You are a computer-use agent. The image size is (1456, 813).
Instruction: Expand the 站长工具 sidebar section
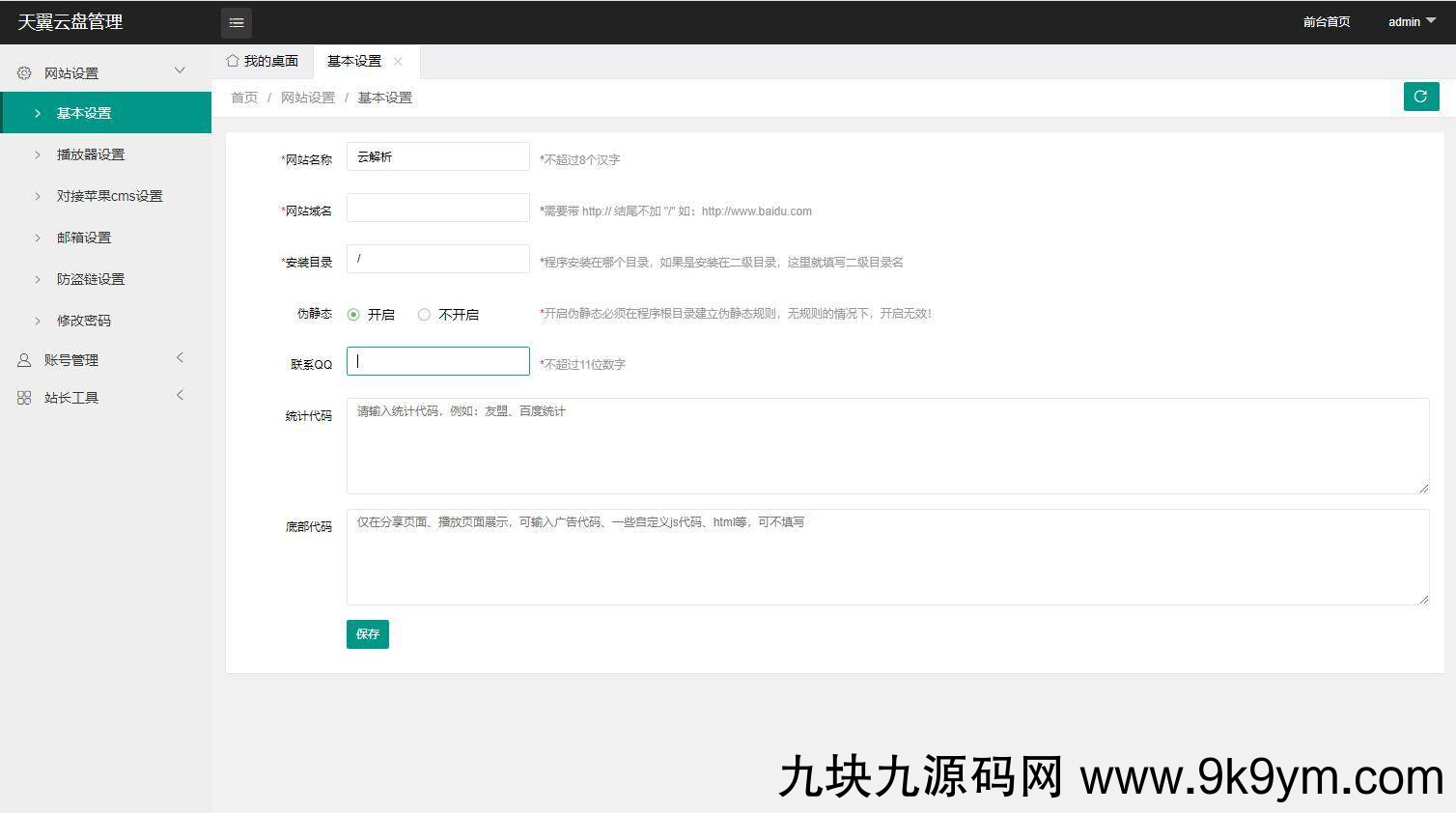(x=180, y=396)
